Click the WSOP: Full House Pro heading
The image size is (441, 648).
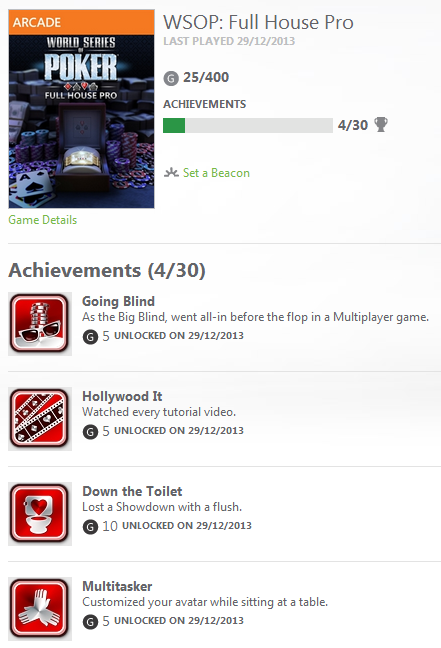pyautogui.click(x=258, y=22)
